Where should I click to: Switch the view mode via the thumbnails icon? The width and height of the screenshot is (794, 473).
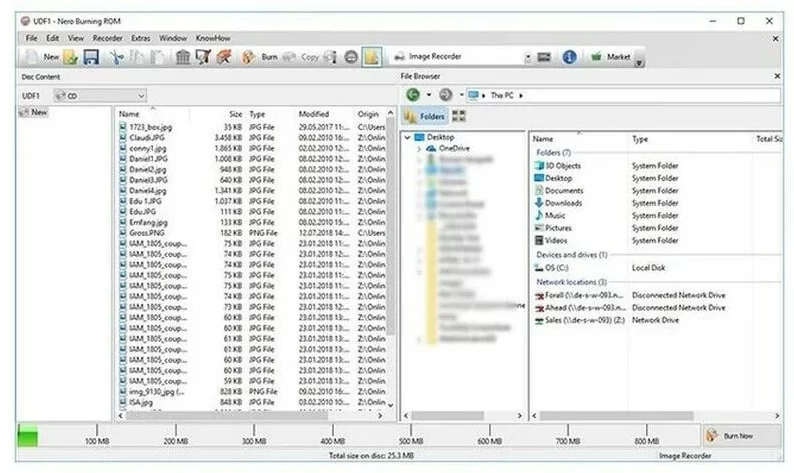point(459,116)
